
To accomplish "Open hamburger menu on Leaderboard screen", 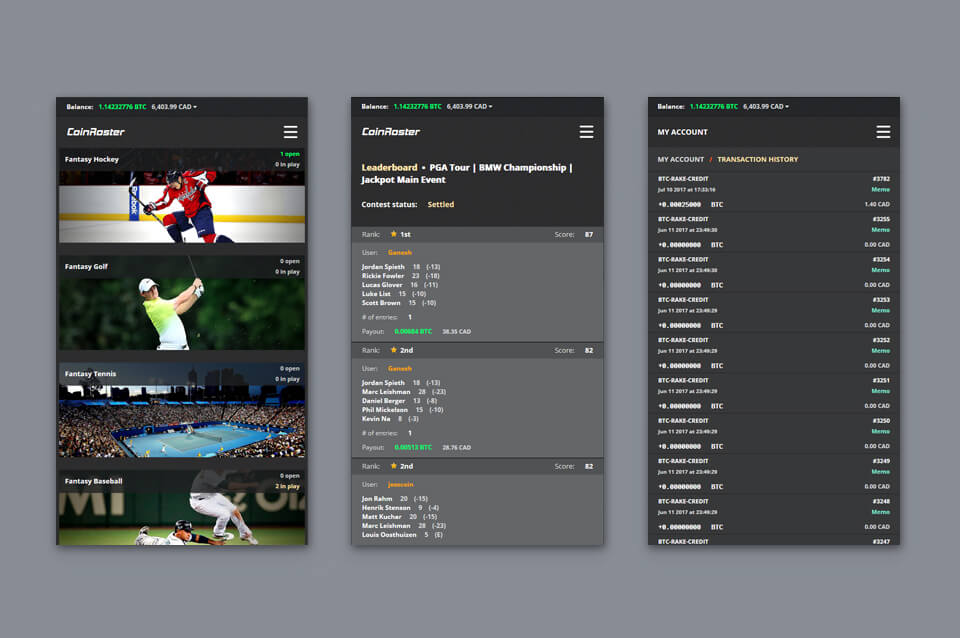I will point(586,132).
